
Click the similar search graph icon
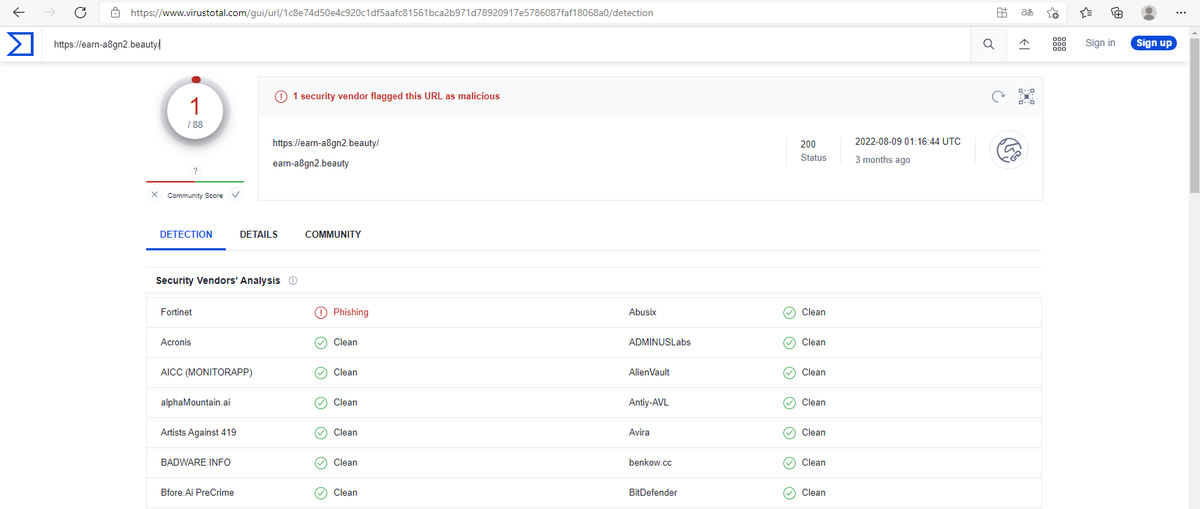(x=1026, y=97)
